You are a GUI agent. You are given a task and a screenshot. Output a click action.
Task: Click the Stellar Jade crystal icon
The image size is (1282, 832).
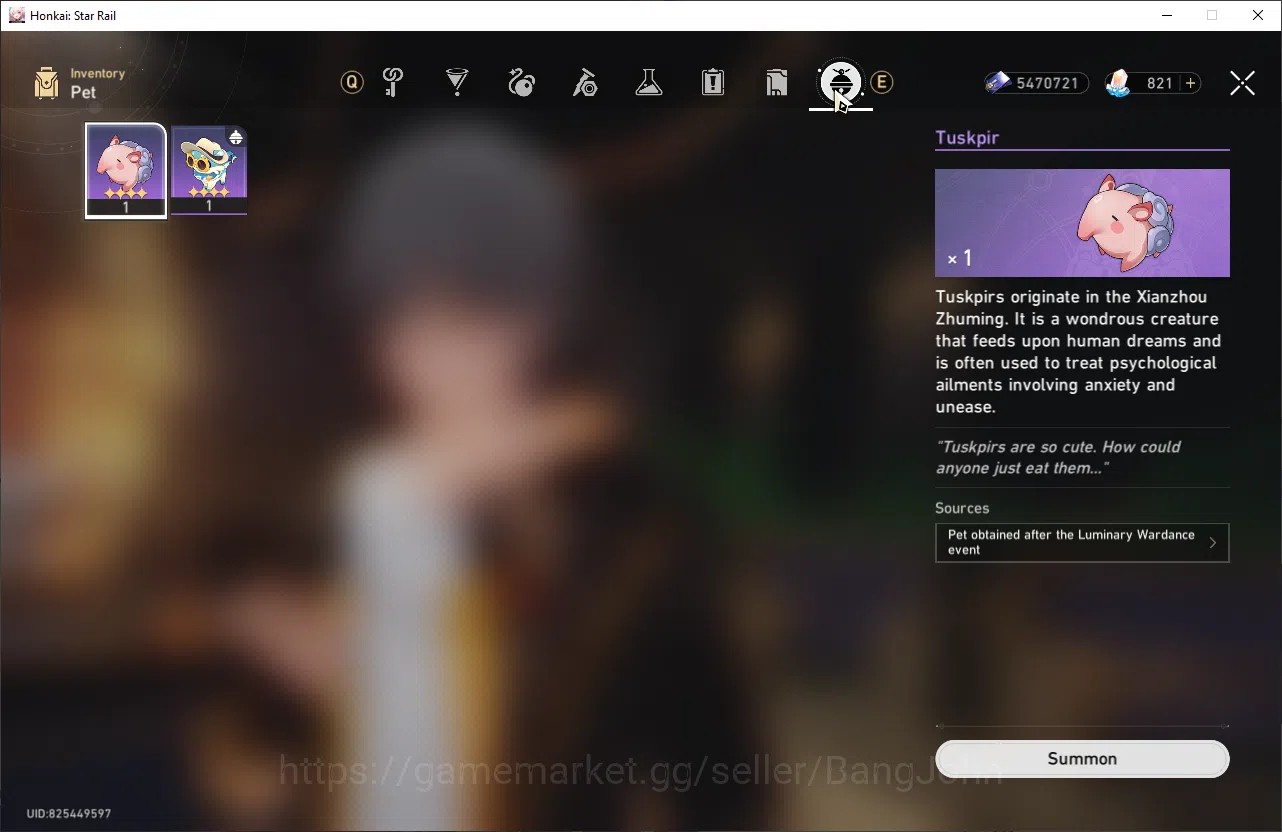pos(1118,84)
